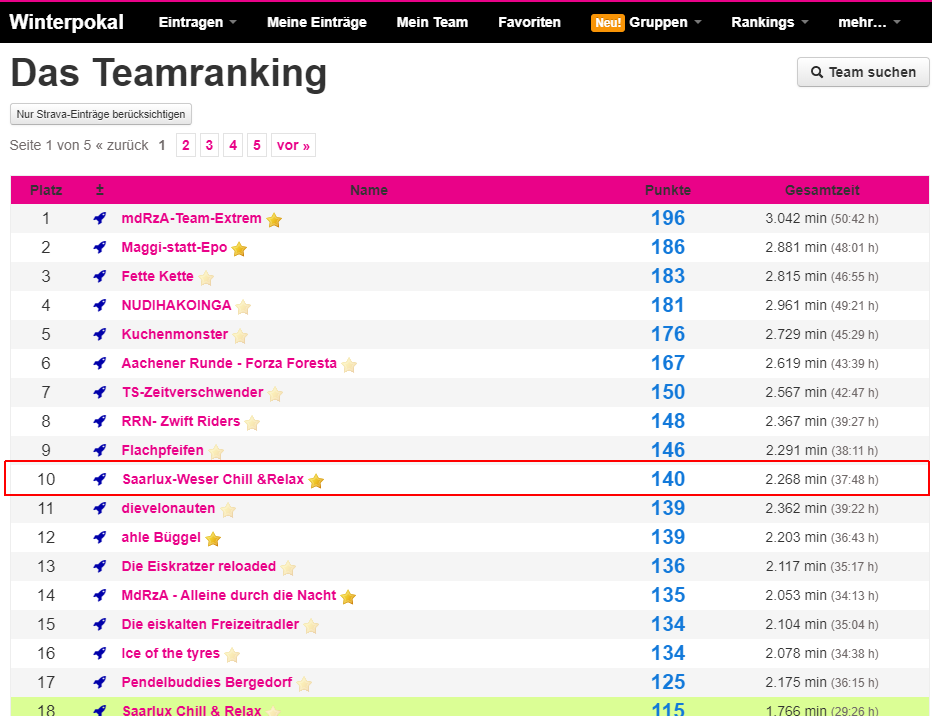Open Meine Einträge in the navbar
Screen dimensions: 932x716
(317, 22)
